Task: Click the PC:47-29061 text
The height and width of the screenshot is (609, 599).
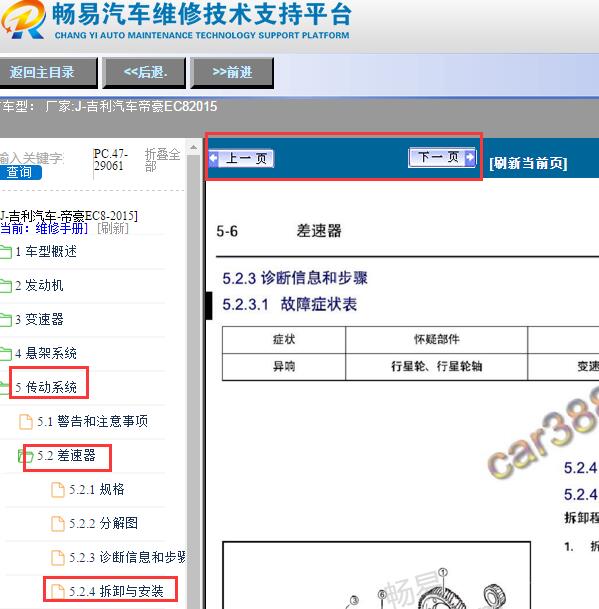Action: (110, 160)
